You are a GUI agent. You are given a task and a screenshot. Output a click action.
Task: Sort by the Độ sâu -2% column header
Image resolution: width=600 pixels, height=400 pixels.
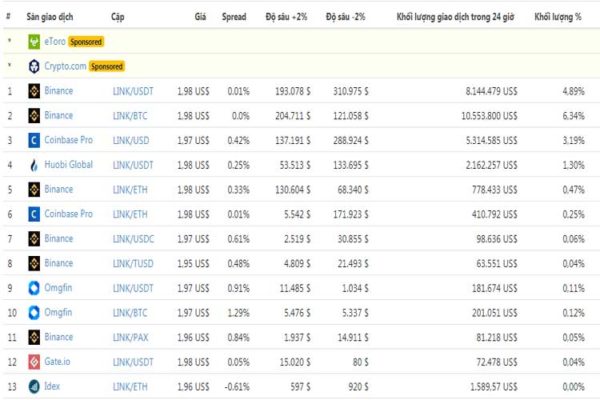(346, 17)
